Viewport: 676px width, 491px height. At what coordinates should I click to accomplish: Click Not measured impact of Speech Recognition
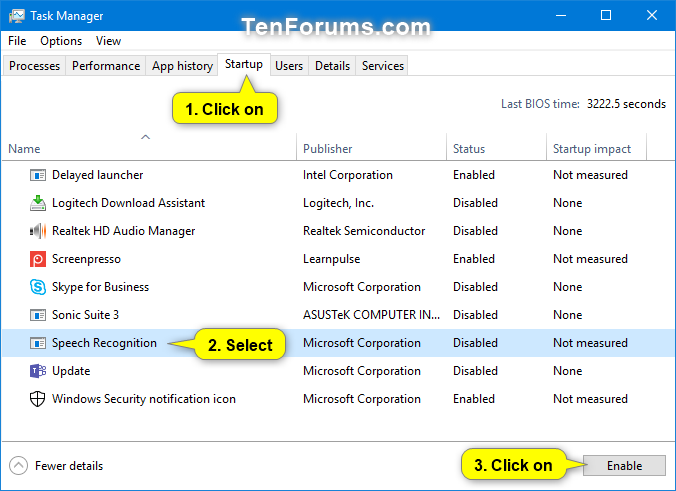click(590, 343)
